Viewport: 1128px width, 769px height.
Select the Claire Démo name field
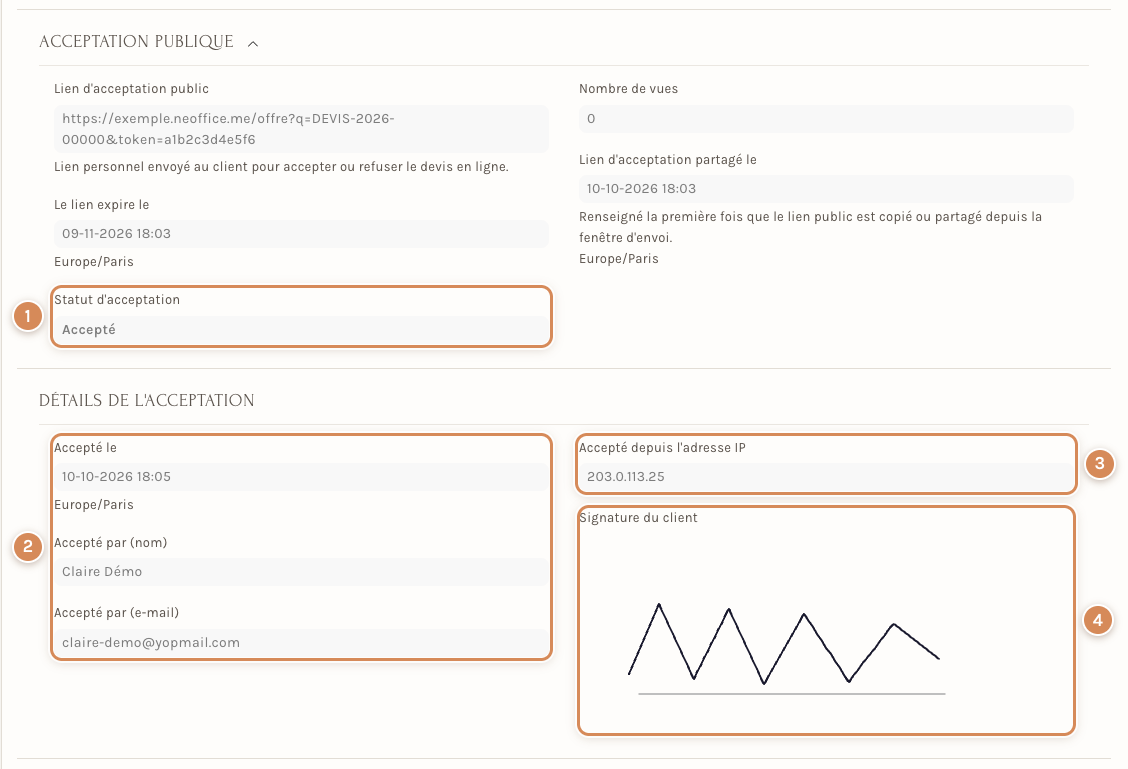tap(301, 571)
